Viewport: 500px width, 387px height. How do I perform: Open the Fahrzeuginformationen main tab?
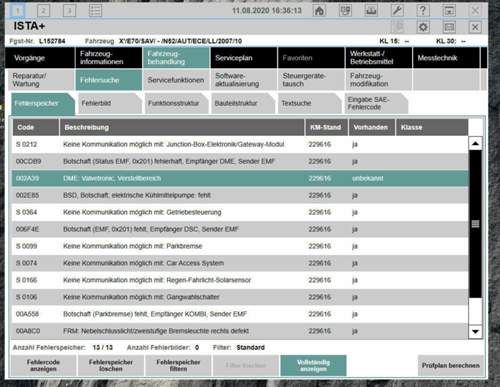point(109,58)
